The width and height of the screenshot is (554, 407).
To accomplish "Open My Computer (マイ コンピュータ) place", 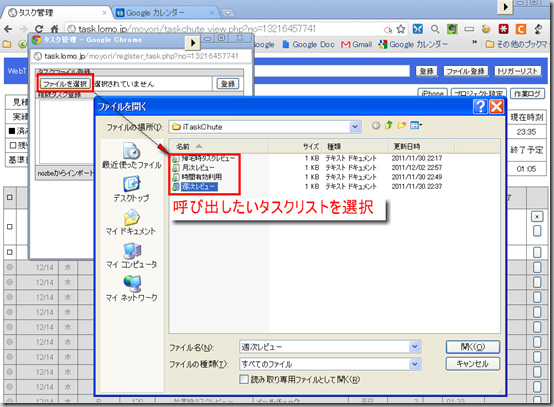I will click(x=132, y=255).
